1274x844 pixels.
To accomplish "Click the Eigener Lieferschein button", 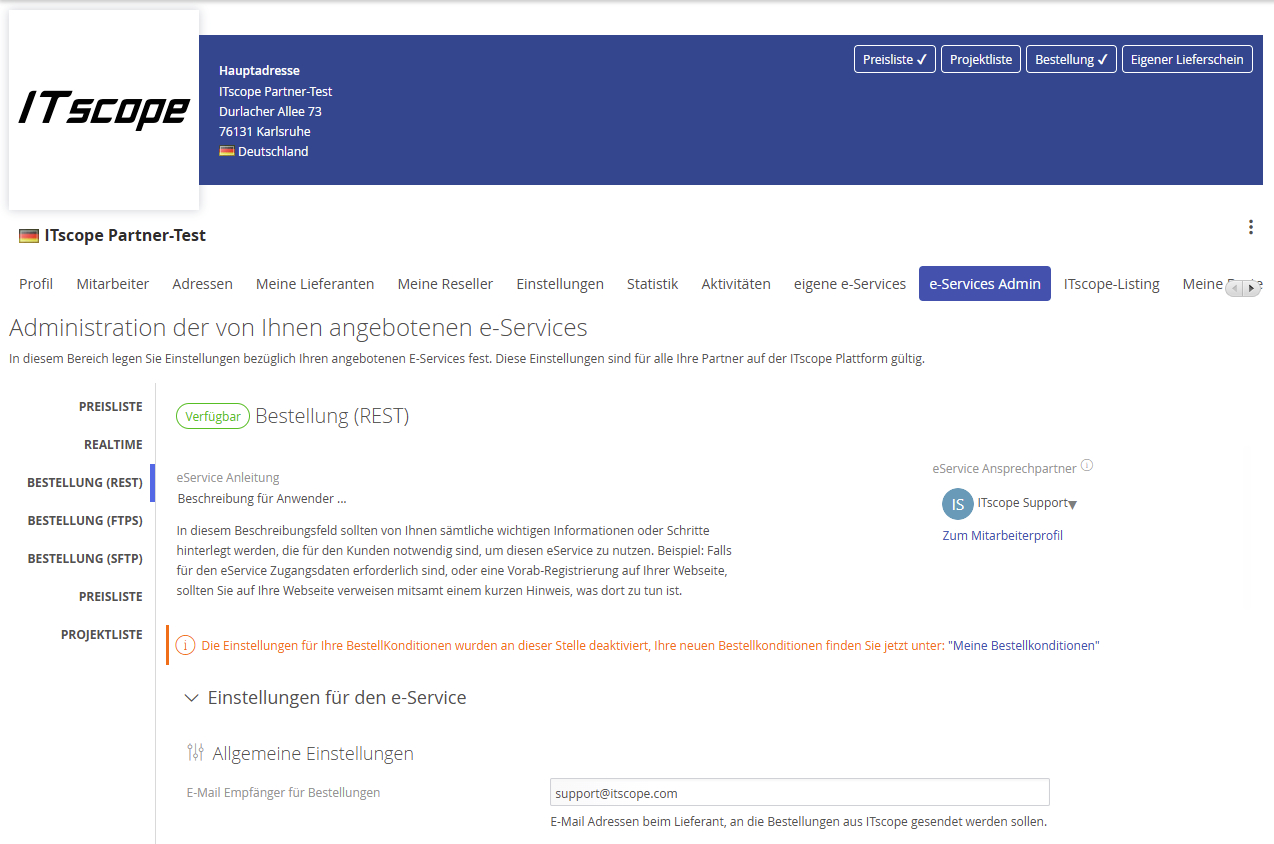I will click(1187, 59).
